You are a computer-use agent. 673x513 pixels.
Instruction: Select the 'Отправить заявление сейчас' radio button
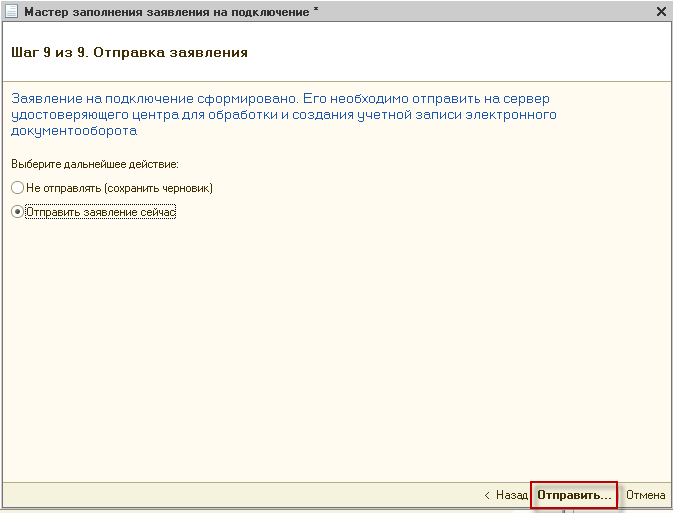click(x=17, y=212)
